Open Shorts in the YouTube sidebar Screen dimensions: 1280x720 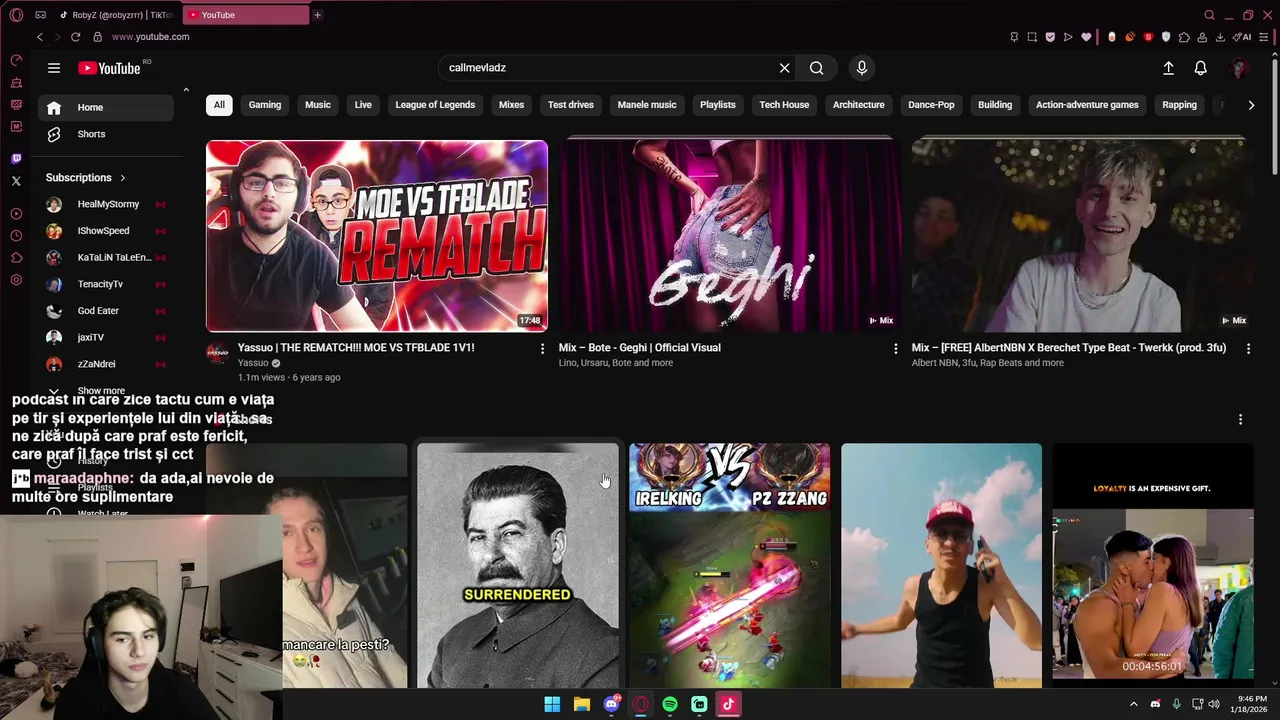coord(106,134)
